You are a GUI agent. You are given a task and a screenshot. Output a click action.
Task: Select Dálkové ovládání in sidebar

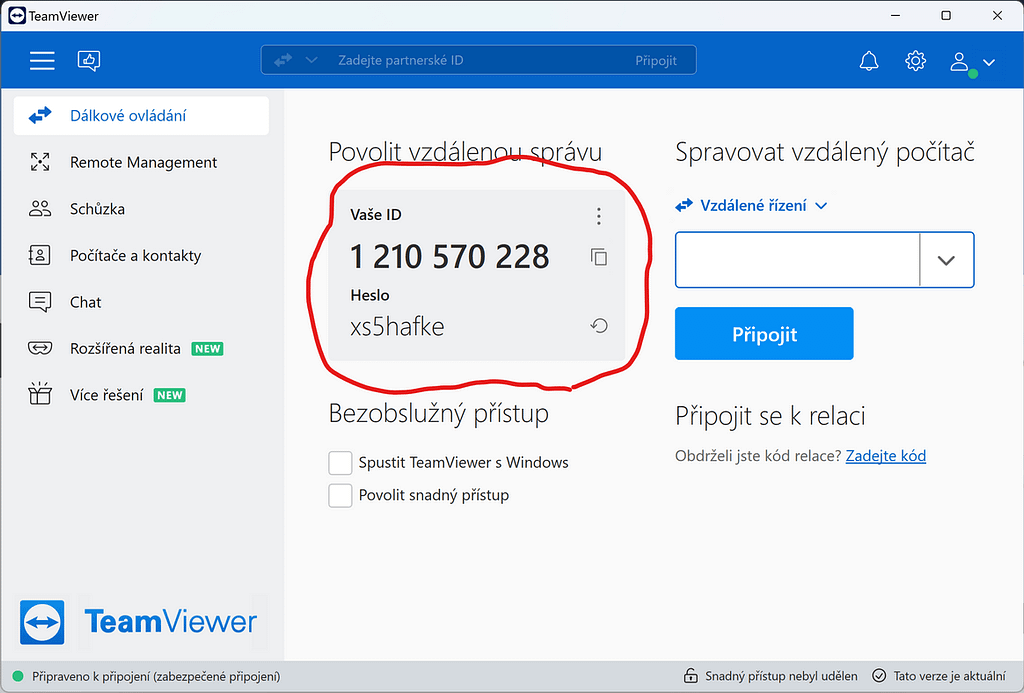tap(141, 116)
